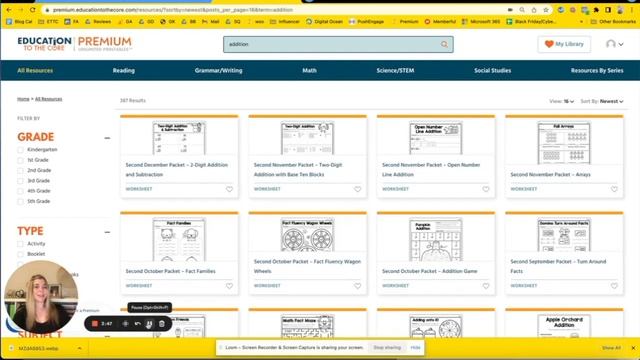The height and width of the screenshot is (360, 640).
Task: Click the Loom drawing tool icon
Action: pos(125,324)
